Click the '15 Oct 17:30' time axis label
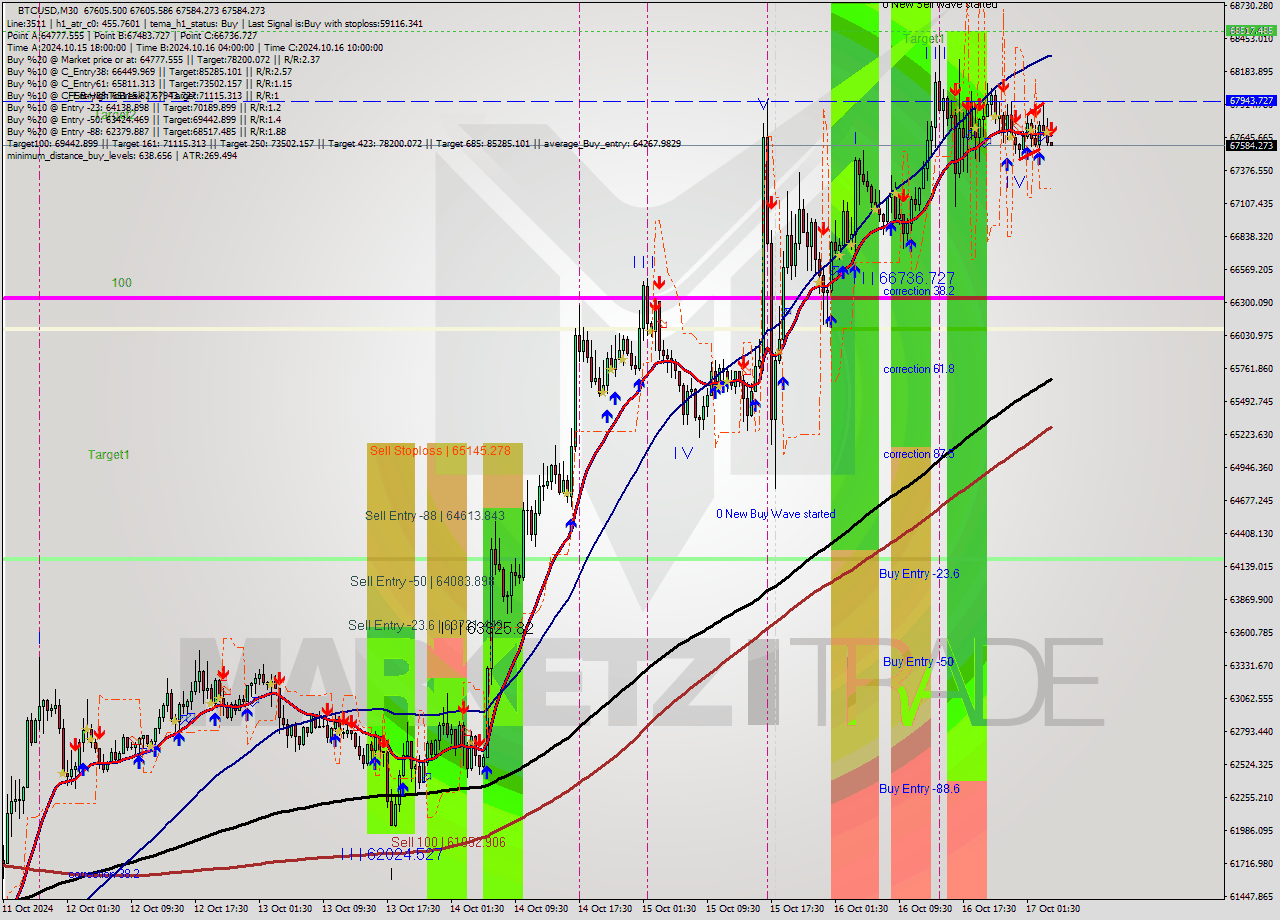This screenshot has width=1280, height=920. pos(796,909)
